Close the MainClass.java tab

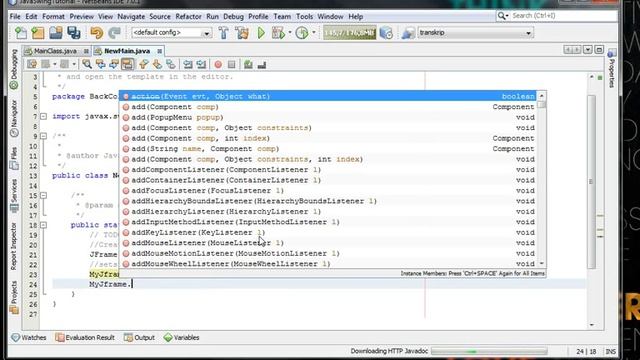pos(86,51)
